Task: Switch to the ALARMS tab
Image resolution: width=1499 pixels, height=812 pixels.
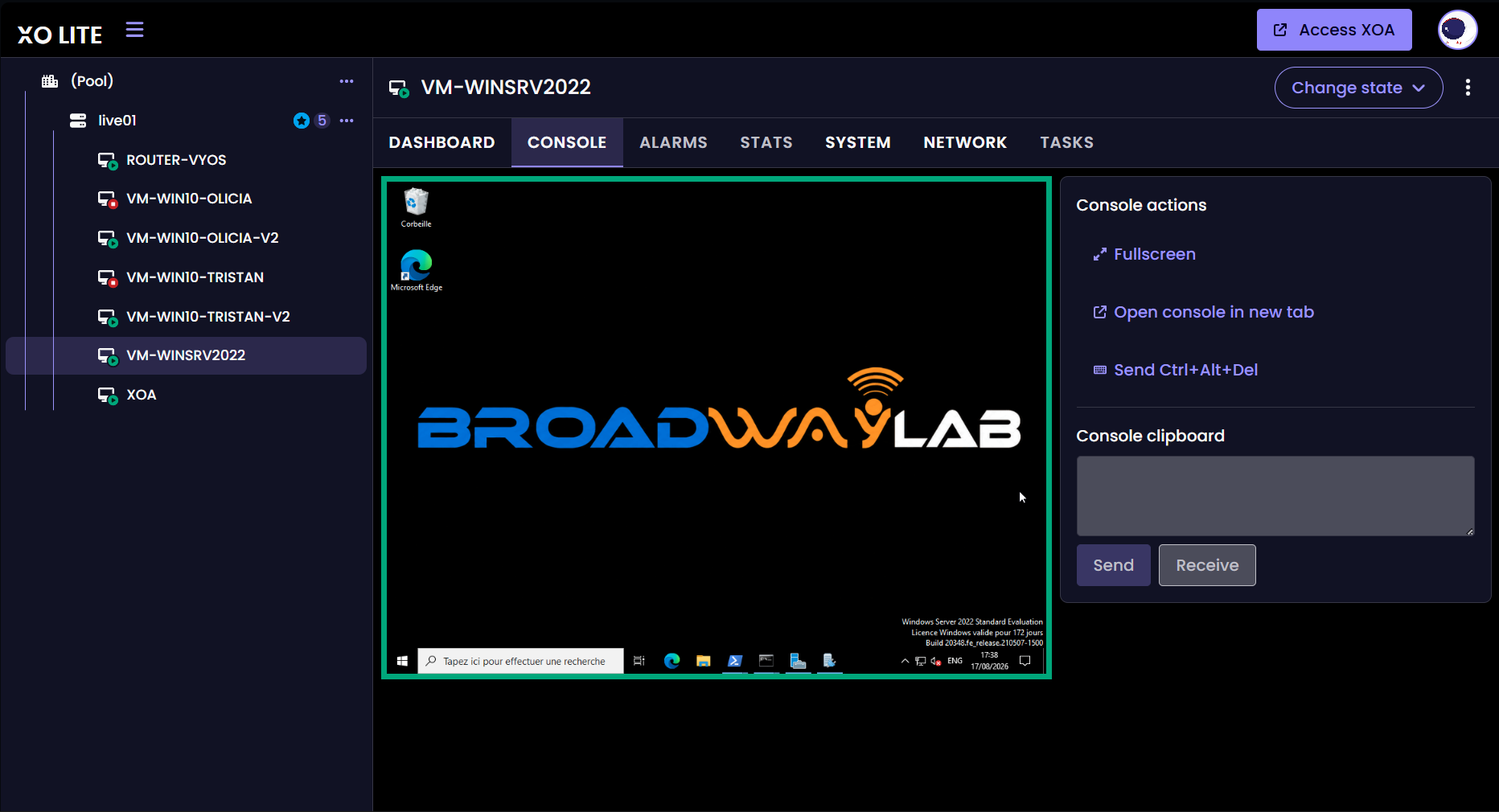Action: [x=673, y=142]
